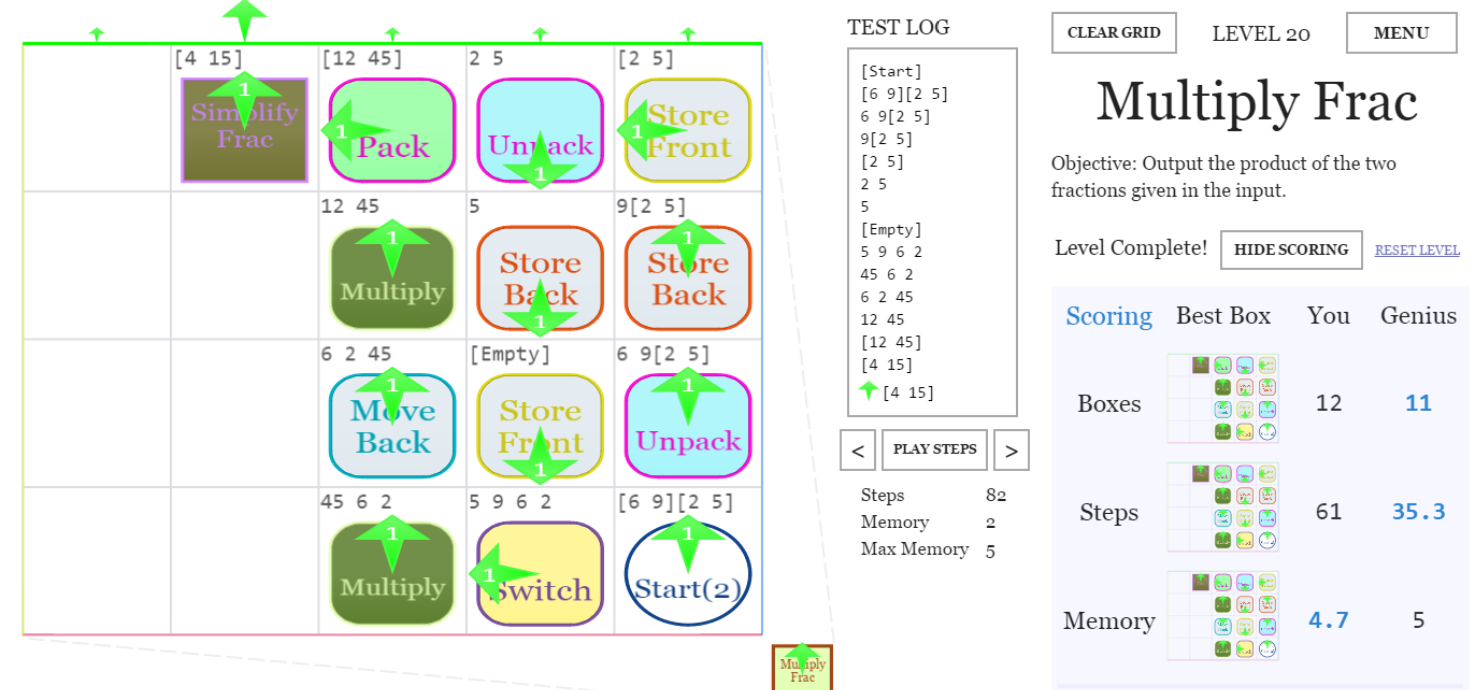Open the Menu

(1401, 32)
